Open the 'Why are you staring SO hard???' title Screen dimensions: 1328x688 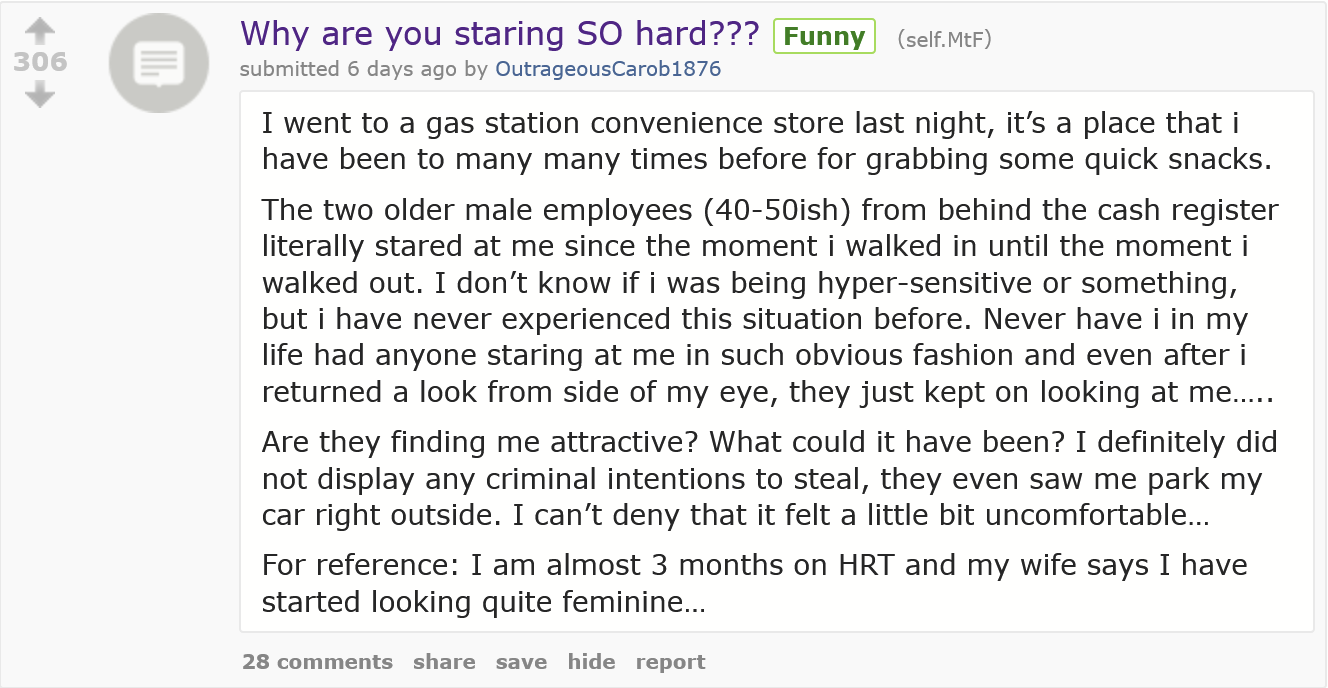pyautogui.click(x=500, y=34)
